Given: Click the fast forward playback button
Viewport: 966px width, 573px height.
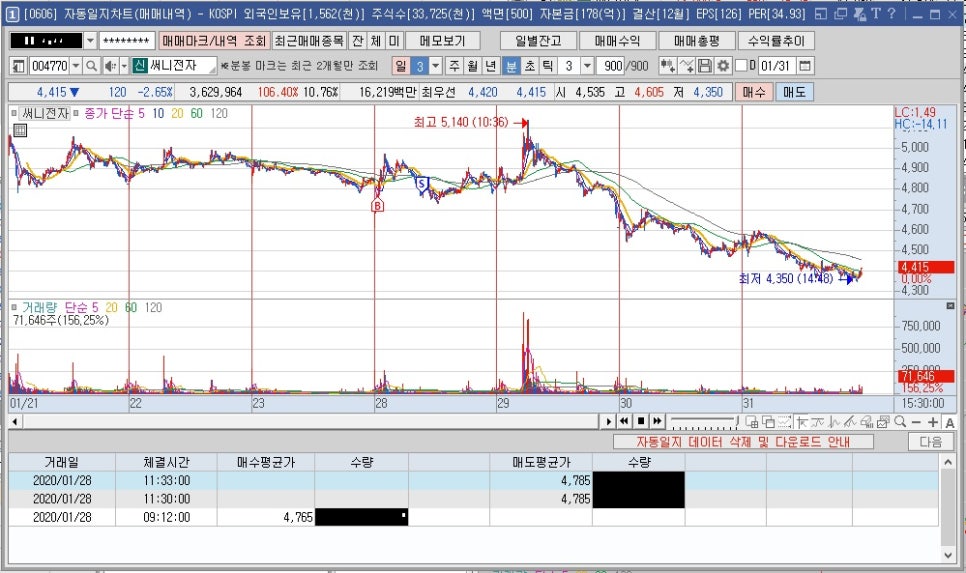Looking at the screenshot, I should (657, 421).
